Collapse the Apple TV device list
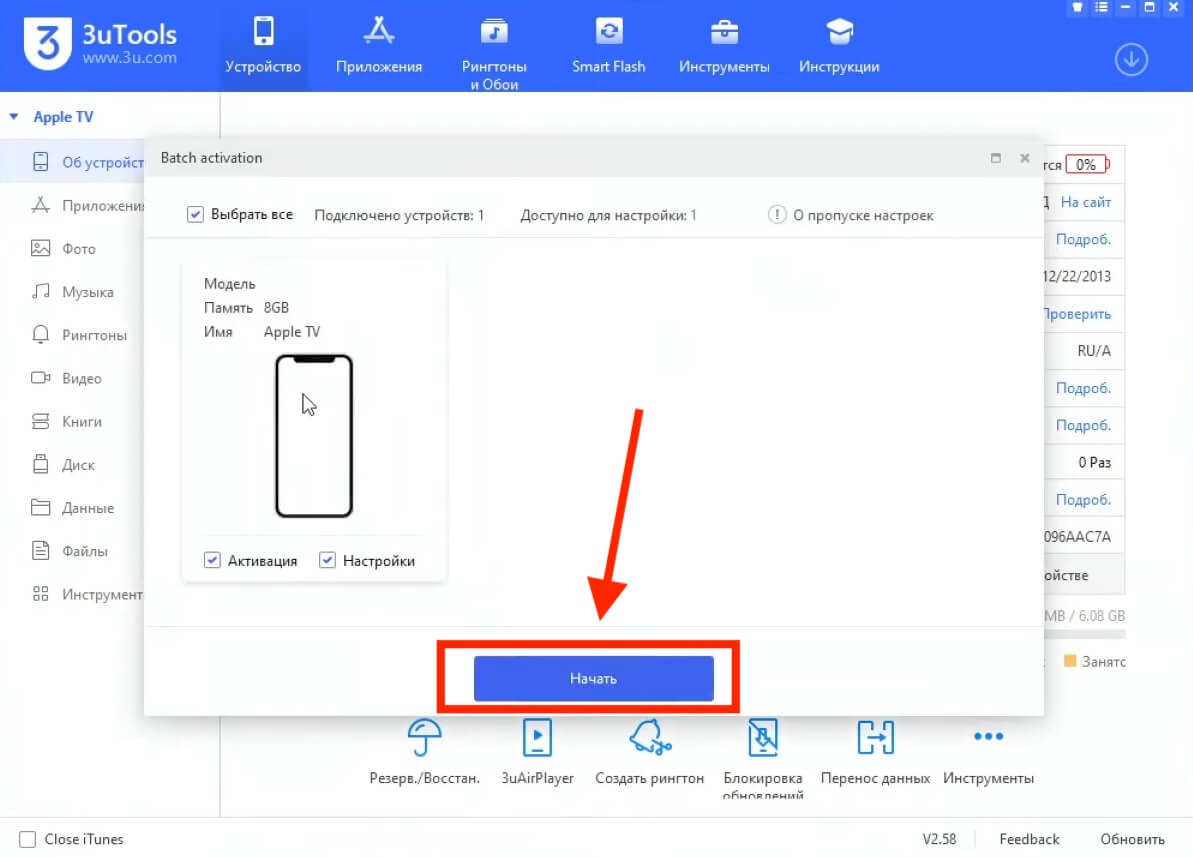This screenshot has height=857, width=1193. 11,116
